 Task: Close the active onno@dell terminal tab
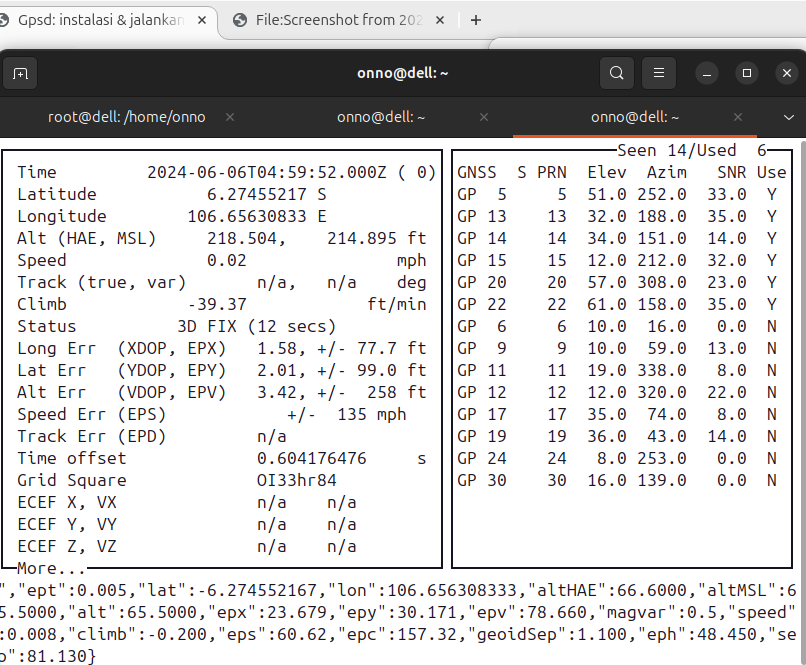[740, 117]
